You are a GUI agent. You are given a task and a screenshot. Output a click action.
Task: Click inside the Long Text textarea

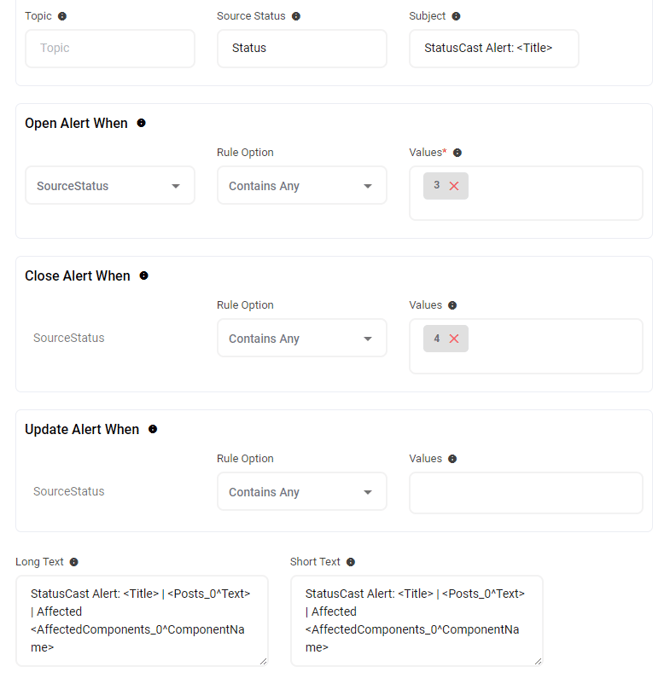point(141,620)
